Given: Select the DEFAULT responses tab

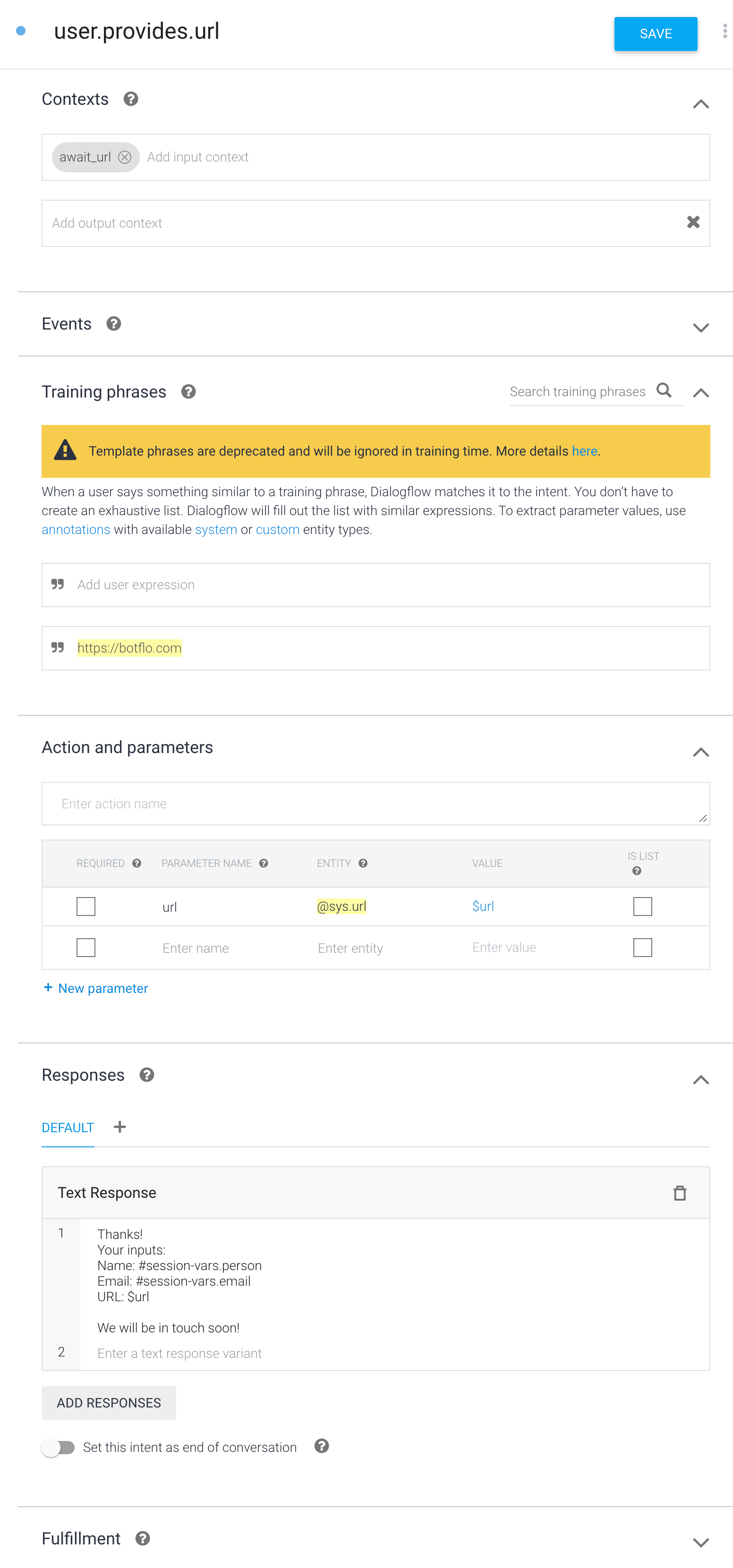Looking at the screenshot, I should 68,1127.
